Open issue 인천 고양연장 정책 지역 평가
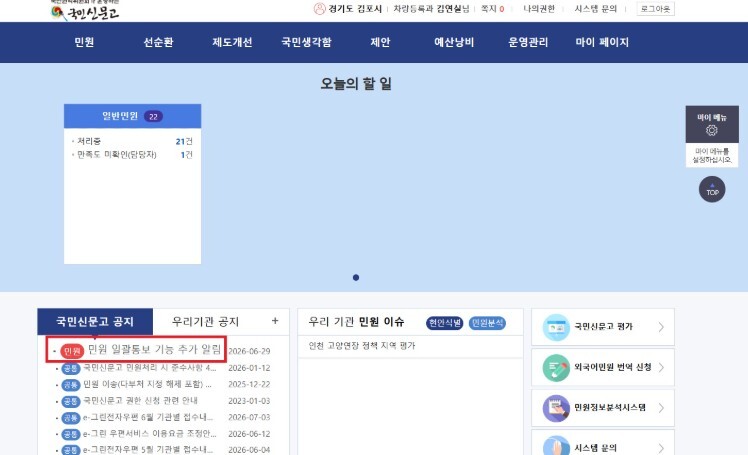The width and height of the screenshot is (748, 455). coord(362,346)
